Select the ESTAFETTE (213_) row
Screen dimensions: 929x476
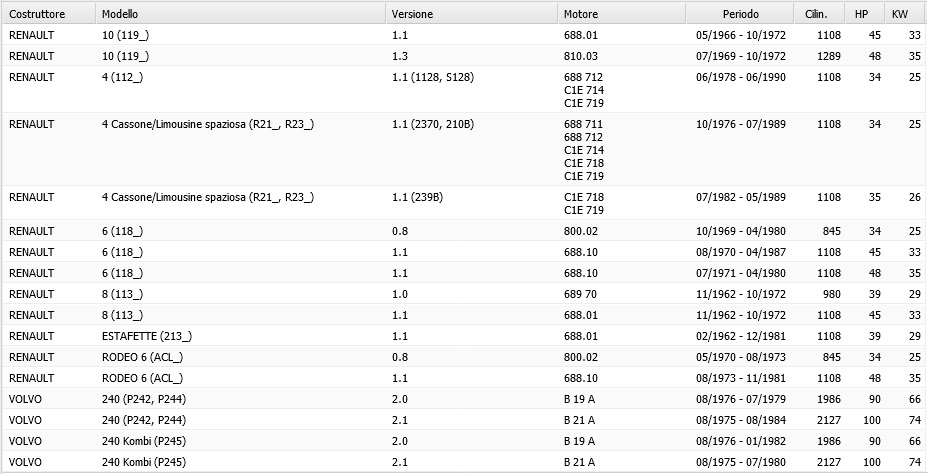point(464,336)
